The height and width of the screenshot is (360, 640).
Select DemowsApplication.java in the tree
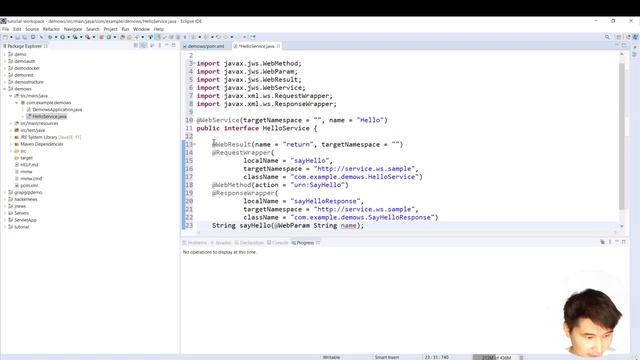point(57,110)
